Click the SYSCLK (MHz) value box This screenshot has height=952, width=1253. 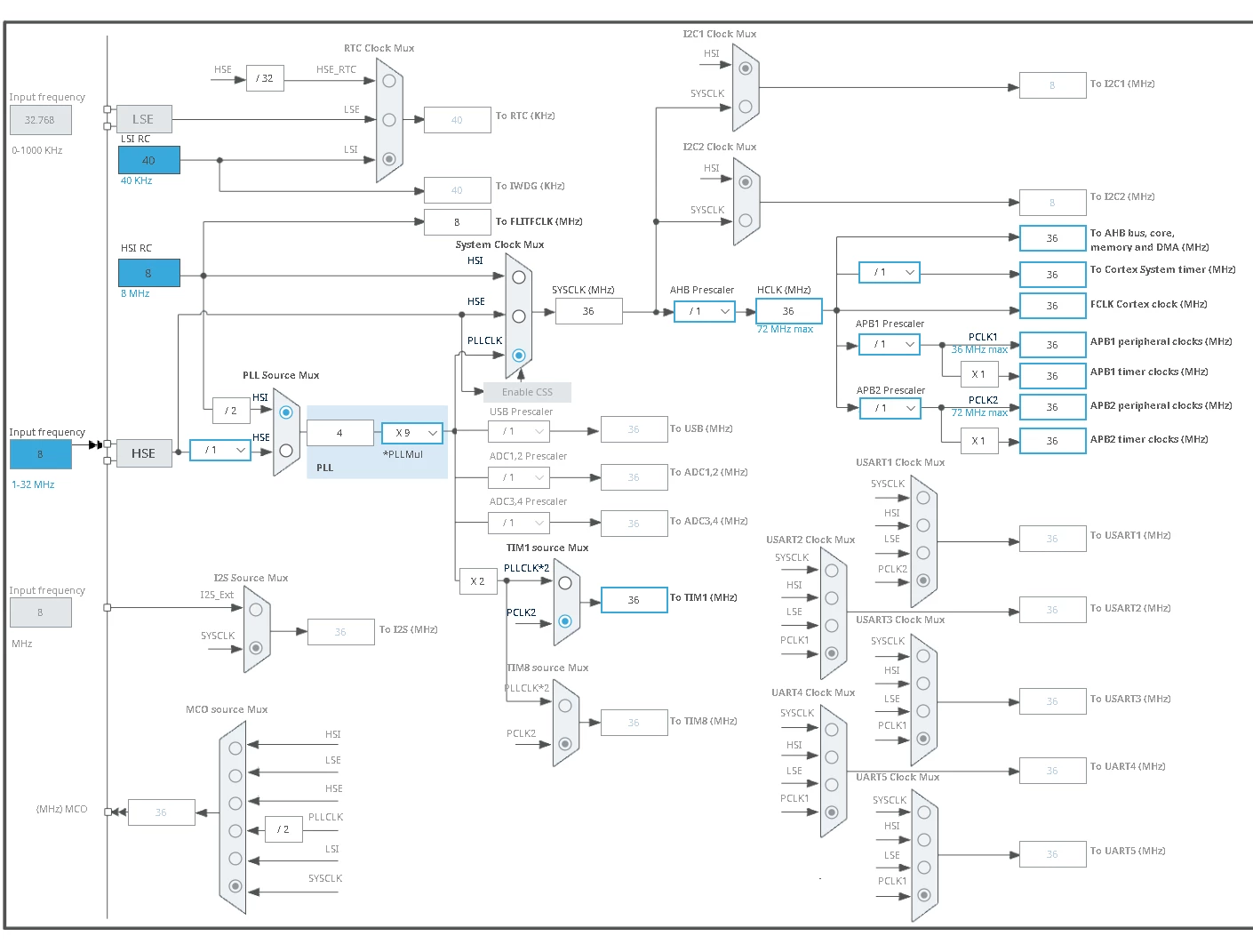[x=588, y=311]
